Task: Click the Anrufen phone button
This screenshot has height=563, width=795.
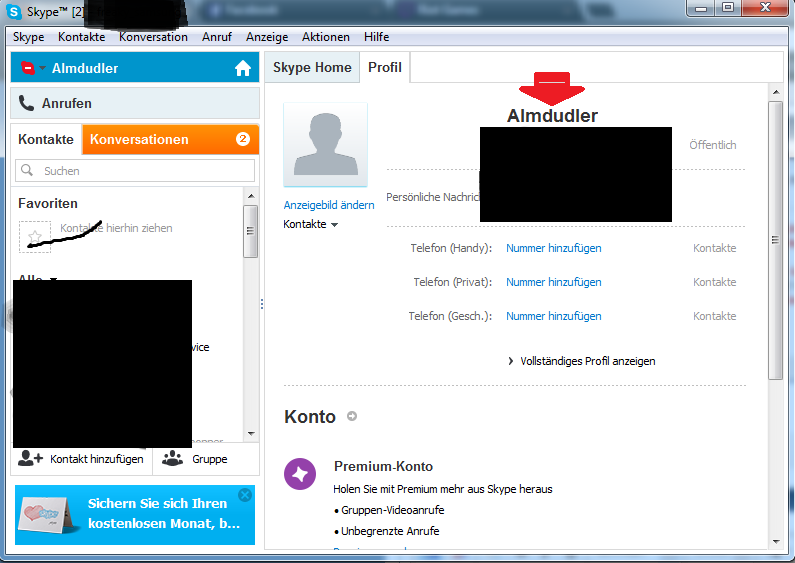Action: point(135,103)
